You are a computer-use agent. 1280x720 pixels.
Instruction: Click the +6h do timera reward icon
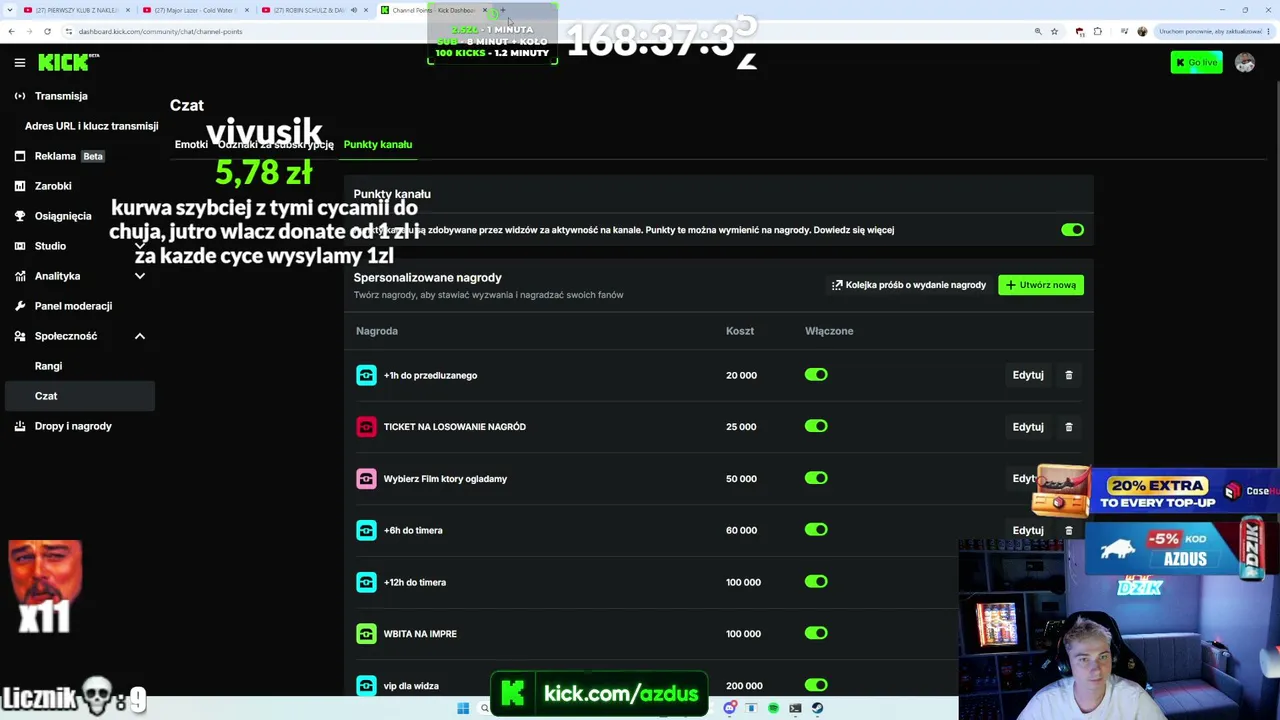tap(366, 530)
